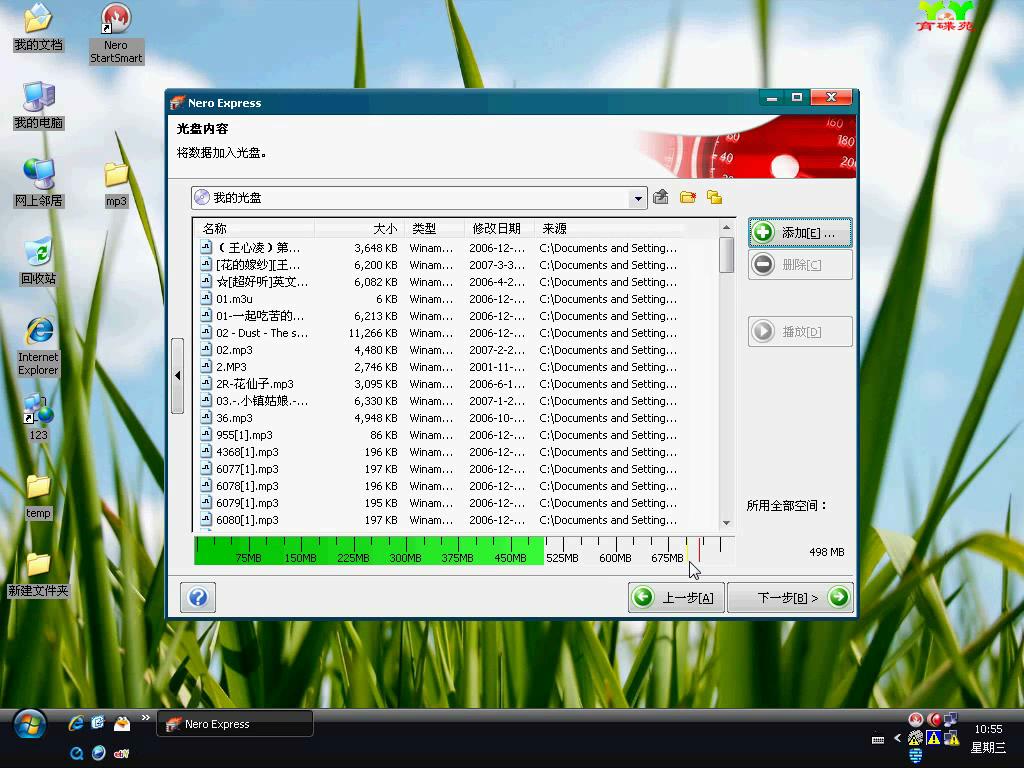Open the My Disc dropdown arrow
The width and height of the screenshot is (1024, 768).
[x=637, y=198]
